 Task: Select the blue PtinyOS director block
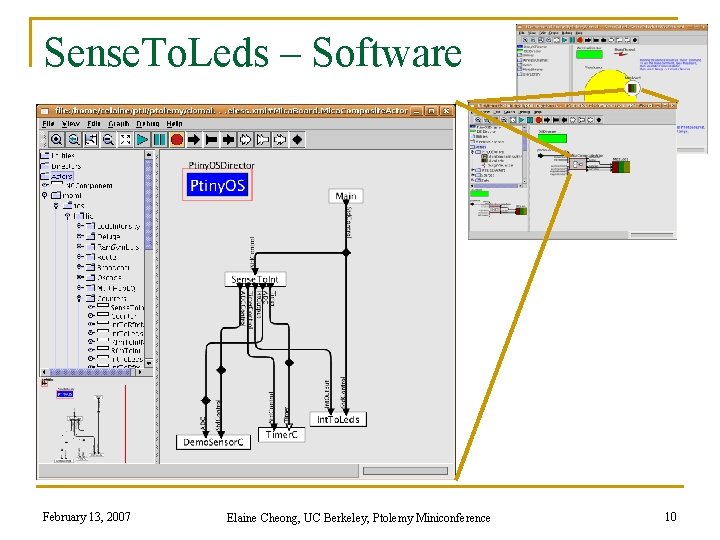coord(217,185)
